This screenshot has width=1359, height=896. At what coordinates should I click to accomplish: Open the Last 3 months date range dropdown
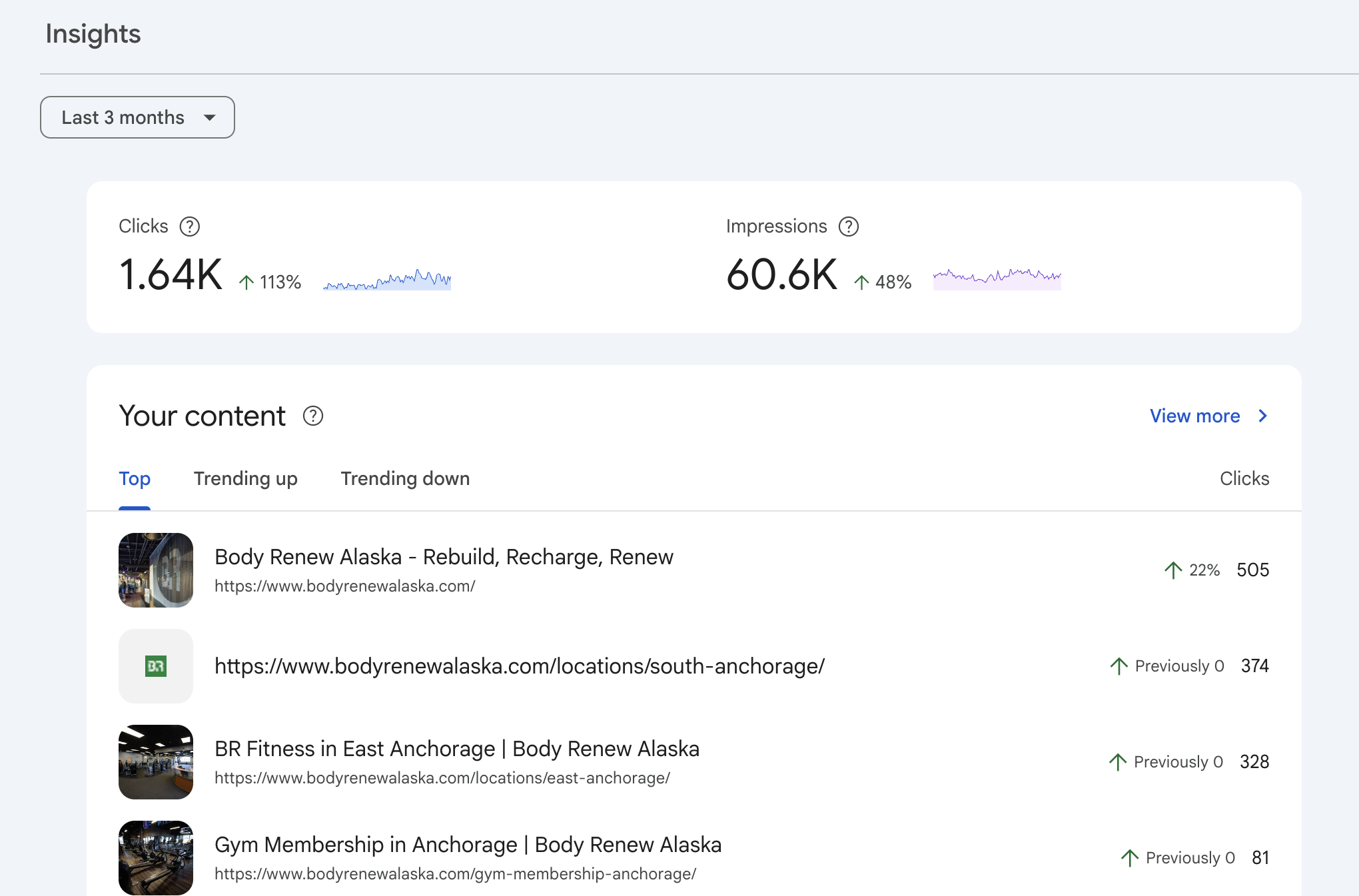(137, 117)
